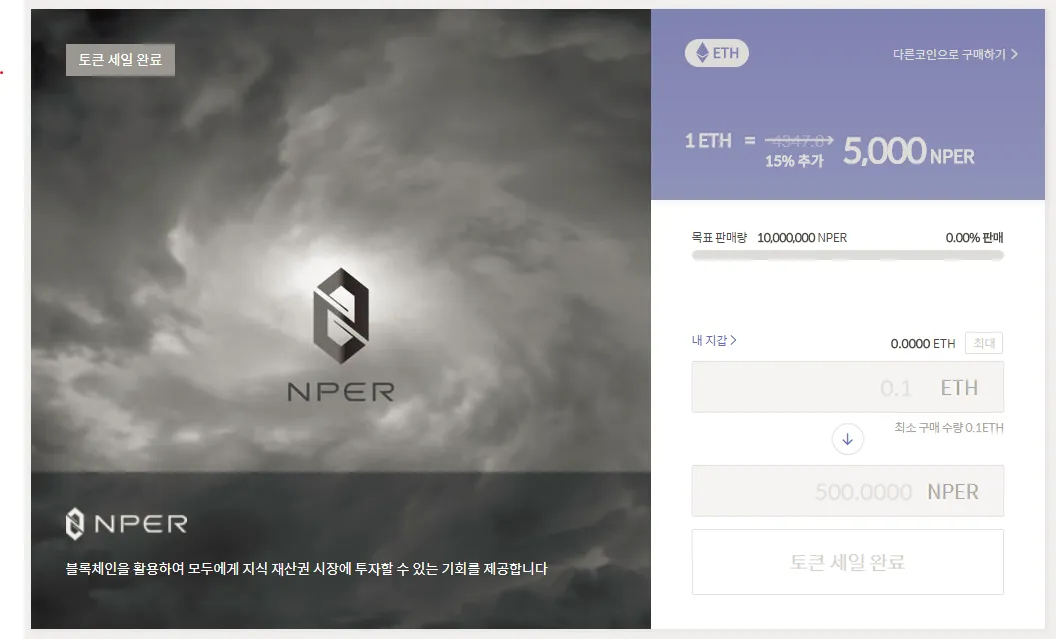Click the 토큰 세일 완료 badge on the image
Viewport: 1056px width, 639px height.
point(121,60)
